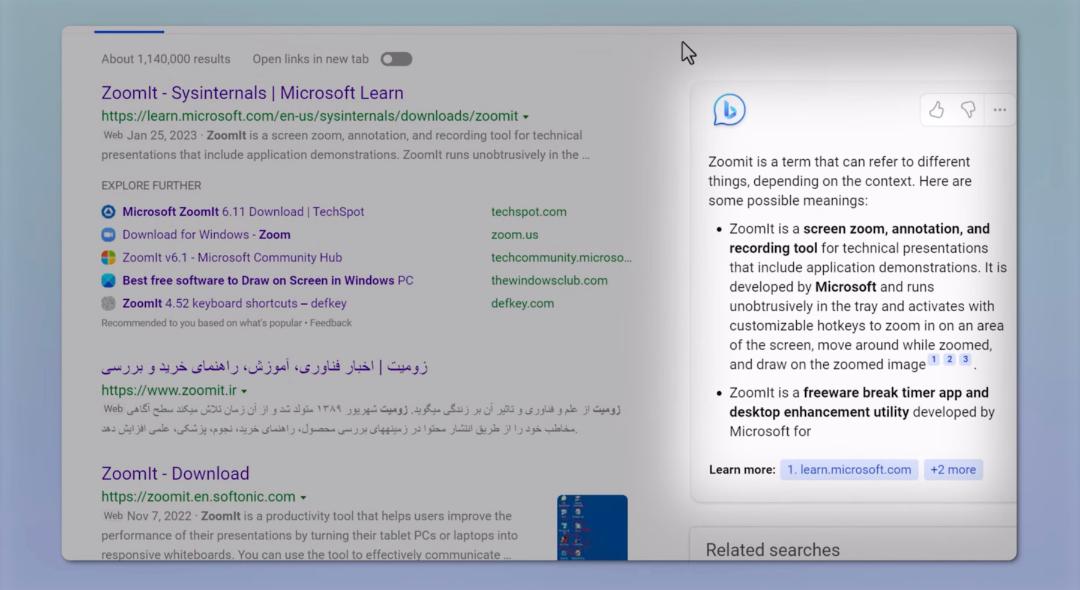Open Download for Windows - Zoom link
1080x590 pixels.
point(206,234)
